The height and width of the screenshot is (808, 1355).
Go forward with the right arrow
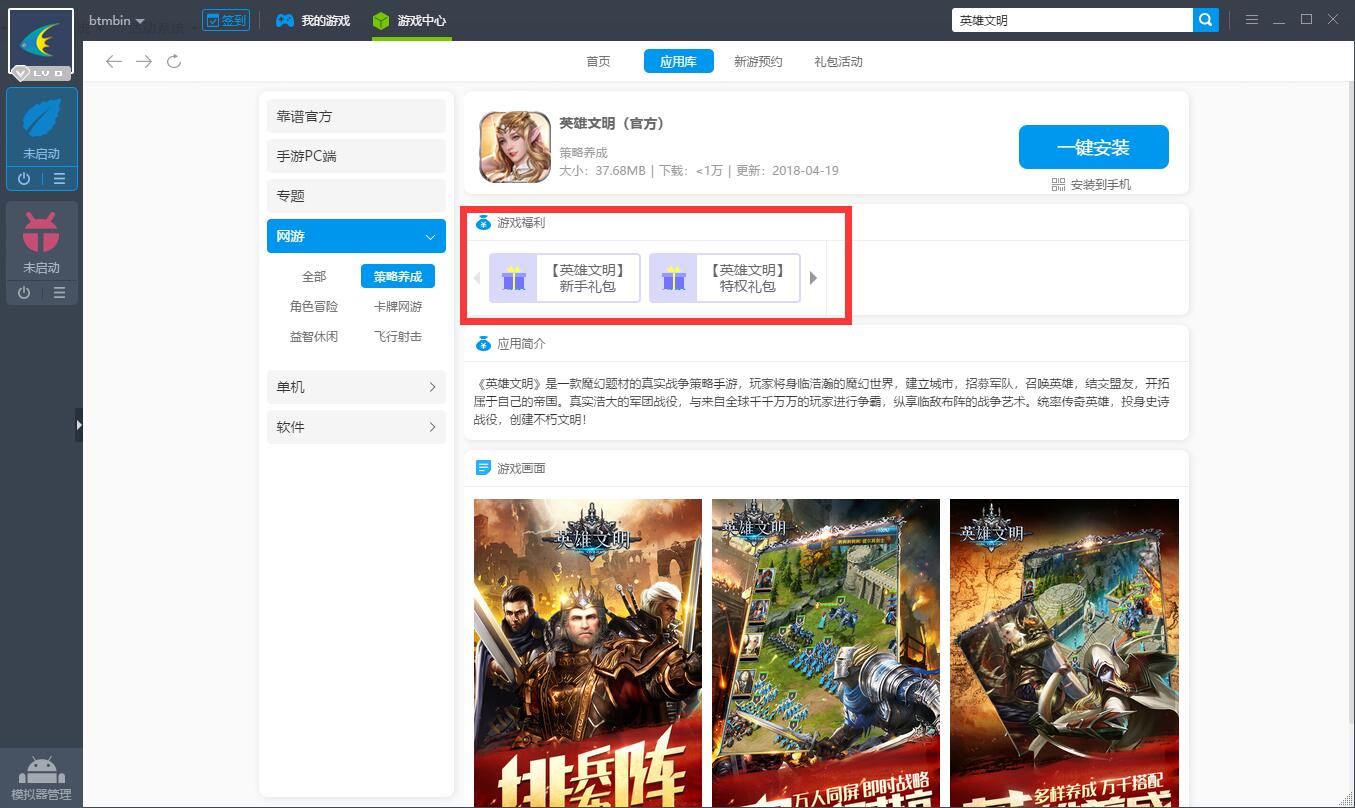pos(144,62)
